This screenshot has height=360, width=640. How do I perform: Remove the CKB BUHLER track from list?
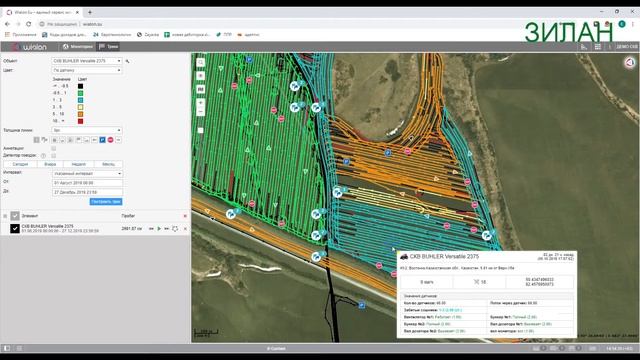pyautogui.click(x=185, y=229)
